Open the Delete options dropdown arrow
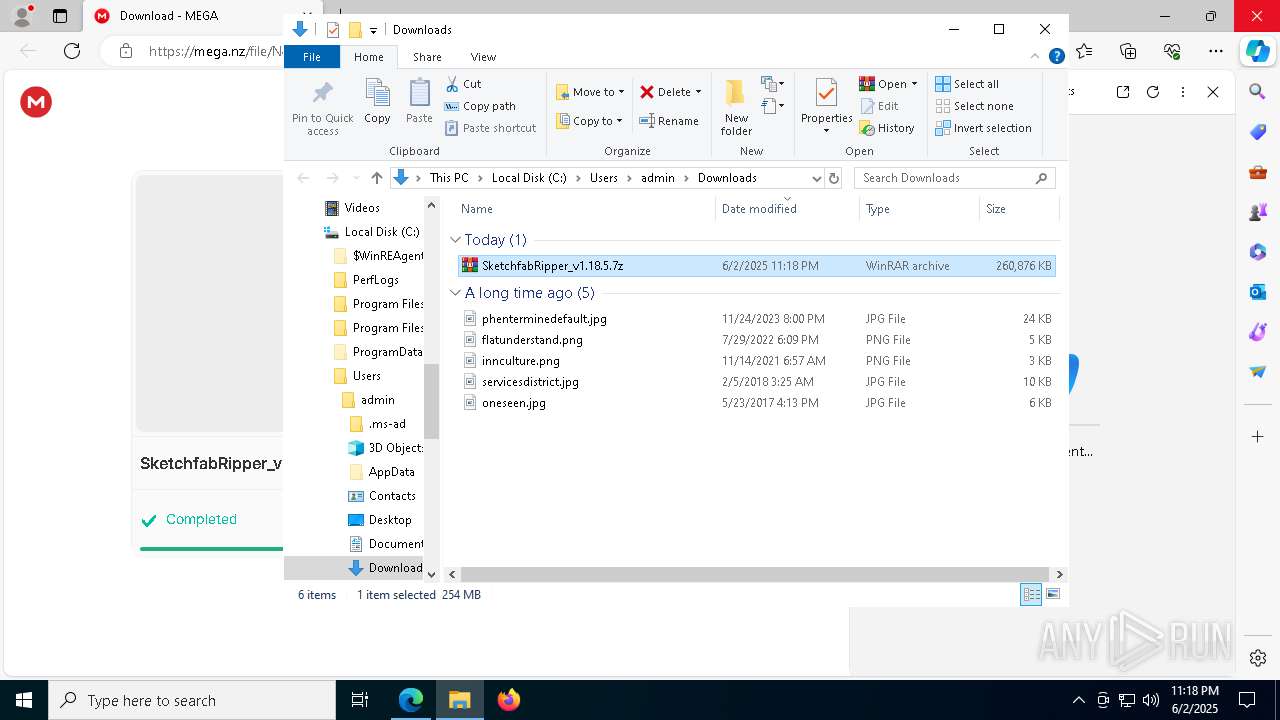This screenshot has width=1280, height=720. point(698,92)
